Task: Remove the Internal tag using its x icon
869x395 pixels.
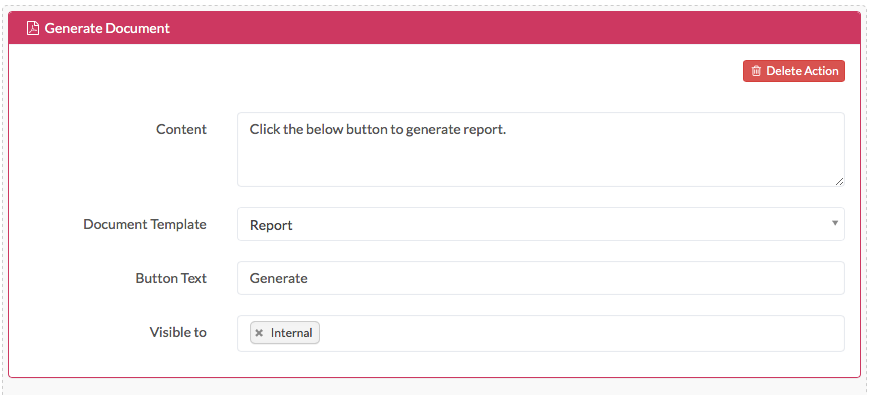Action: [x=259, y=333]
